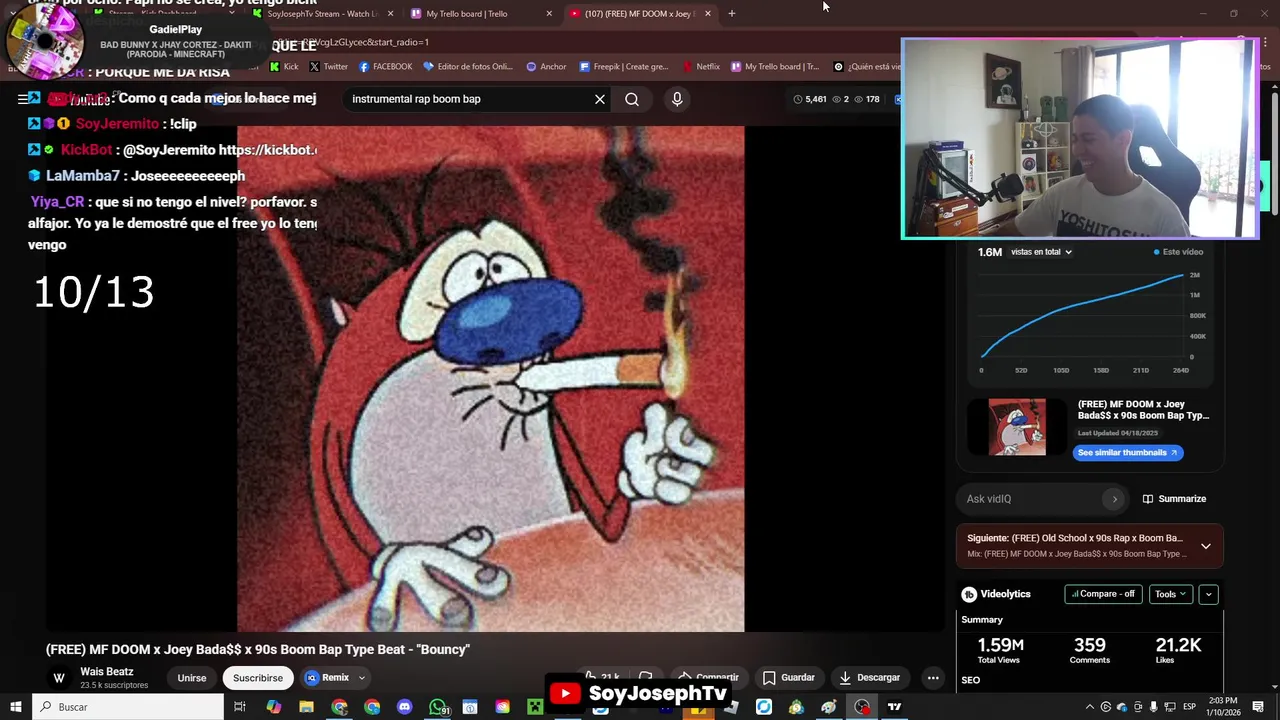The height and width of the screenshot is (720, 1280).
Task: Click the Wais Beatz channel avatar
Action: tap(59, 678)
